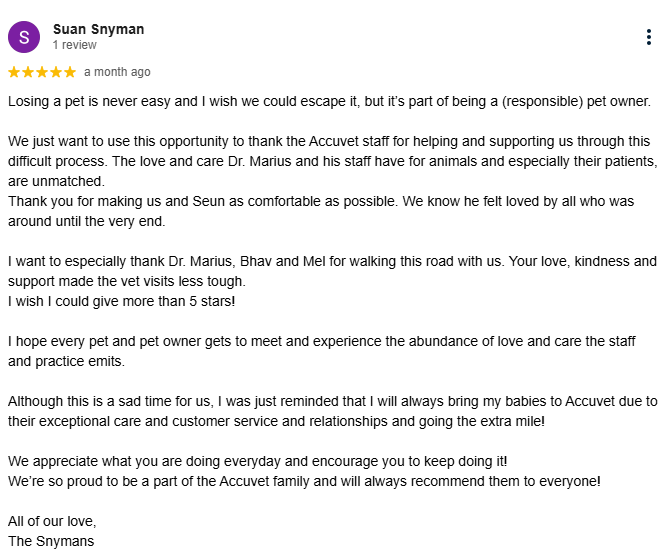The height and width of the screenshot is (556, 664).
Task: Click the line thanking Dr. Marius, Bhav and Mel
Action: click(332, 261)
